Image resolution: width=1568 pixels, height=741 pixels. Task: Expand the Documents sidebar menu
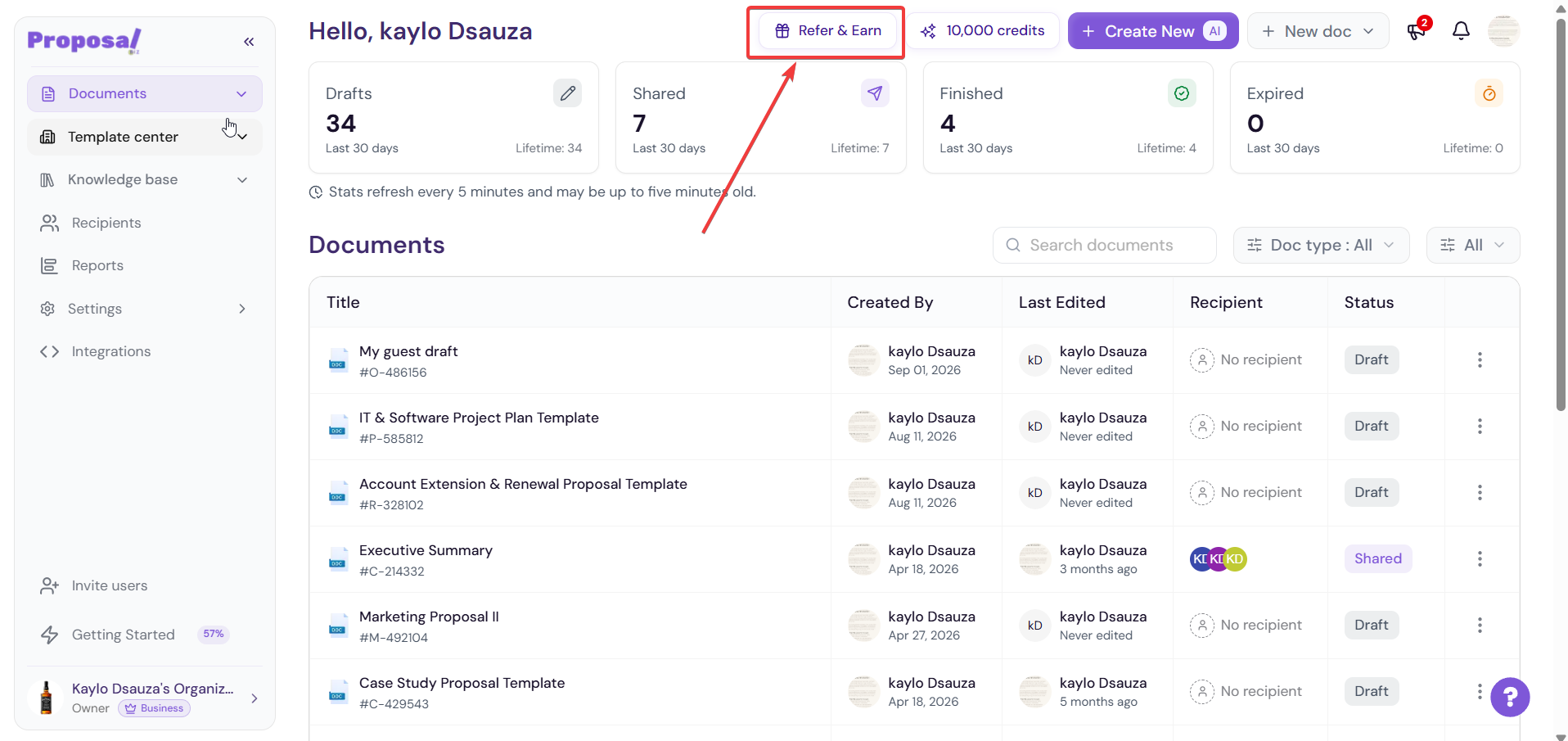tap(241, 94)
